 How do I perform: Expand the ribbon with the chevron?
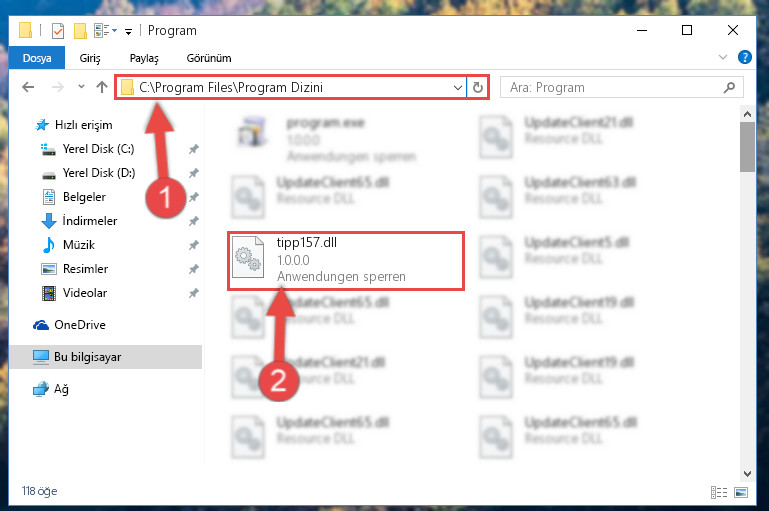(x=722, y=57)
